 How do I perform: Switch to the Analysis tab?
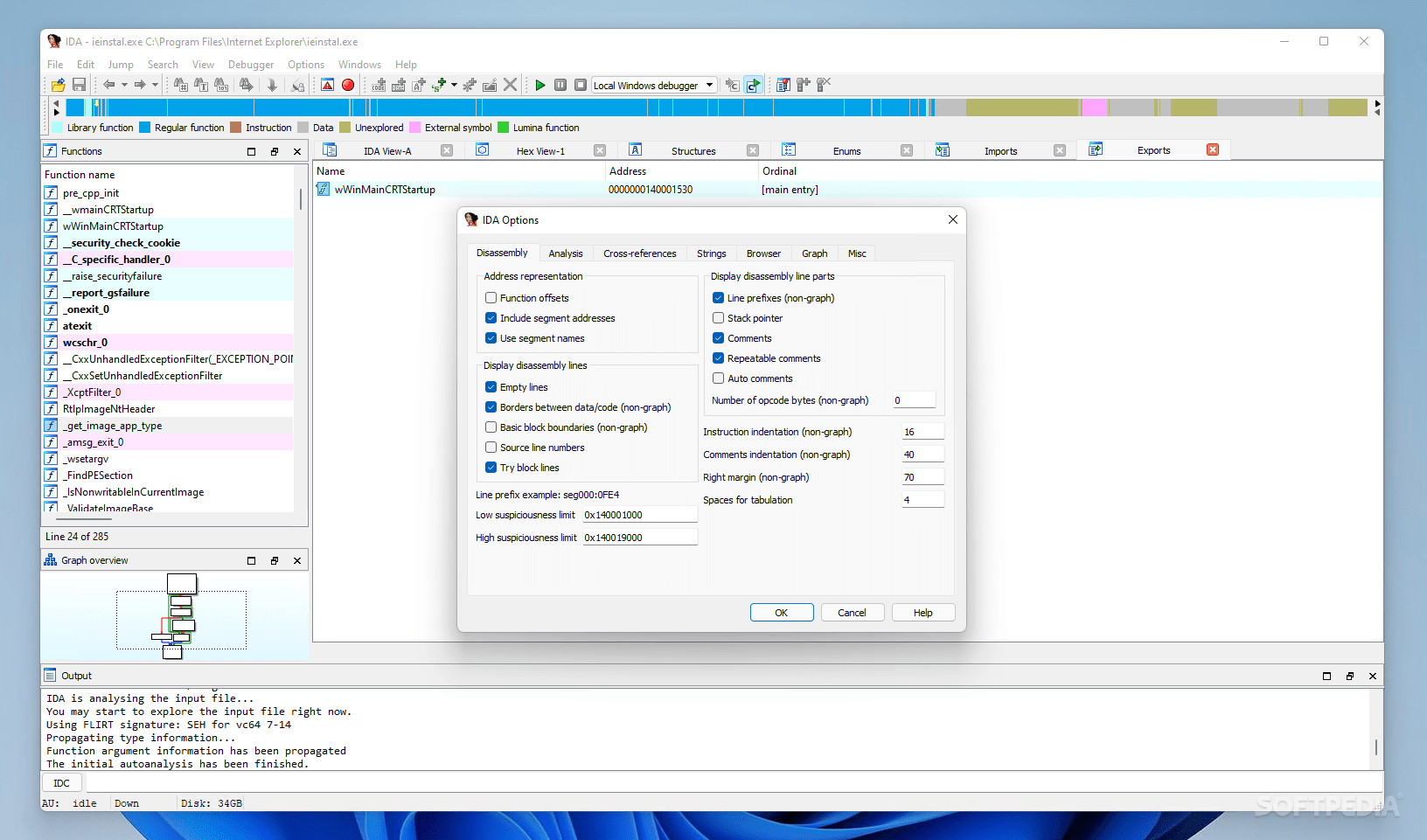(566, 253)
